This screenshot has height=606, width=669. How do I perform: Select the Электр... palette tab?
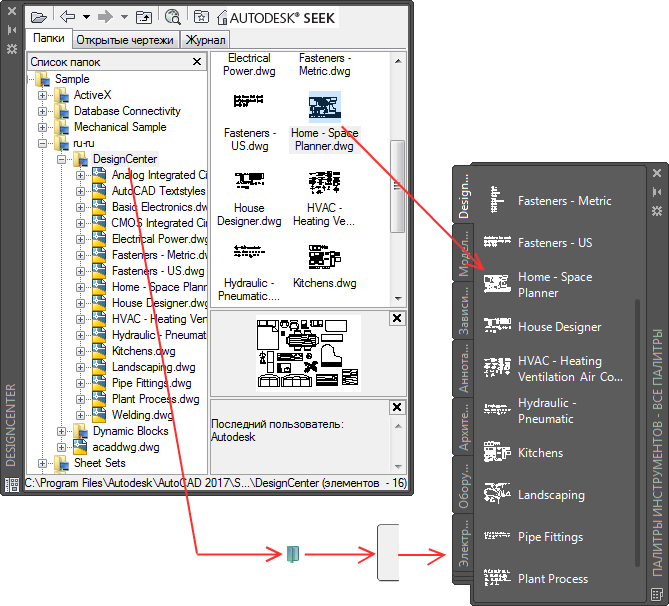coord(463,542)
